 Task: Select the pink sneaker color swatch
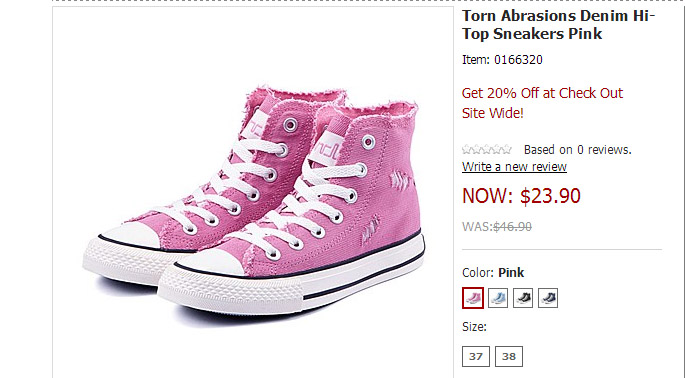click(473, 298)
